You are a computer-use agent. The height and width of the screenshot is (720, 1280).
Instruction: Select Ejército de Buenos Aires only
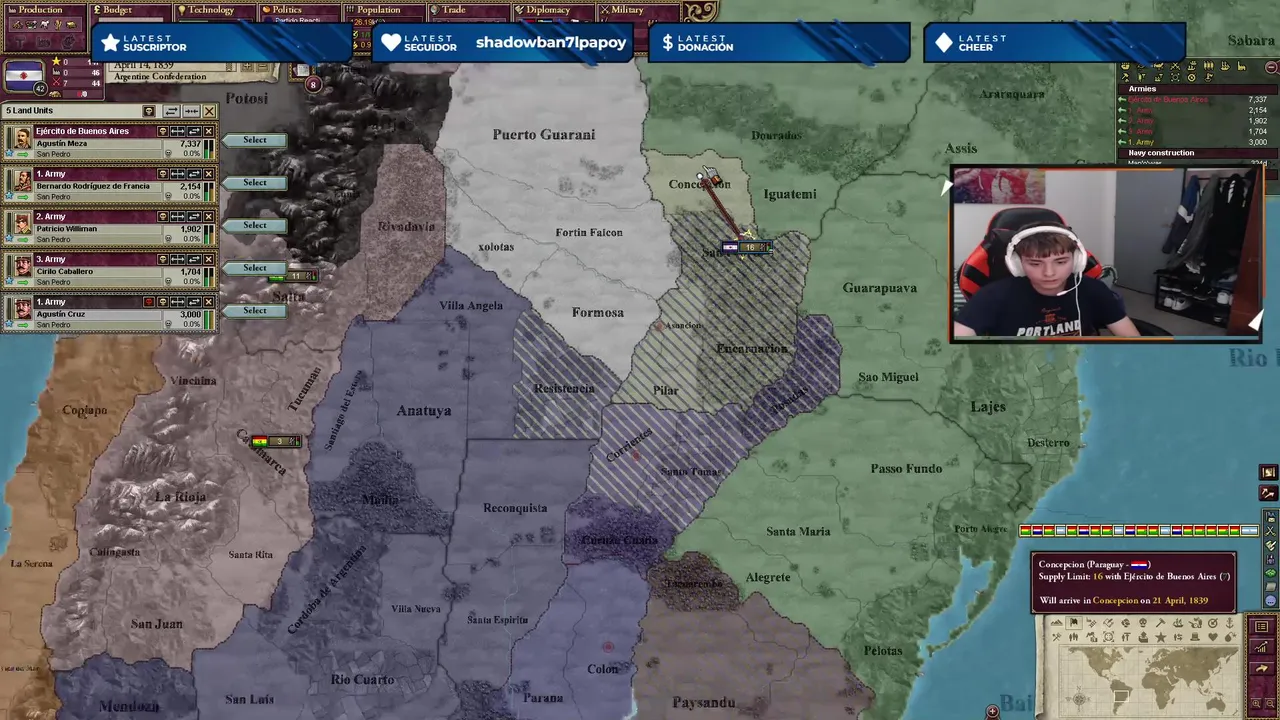[x=255, y=140]
